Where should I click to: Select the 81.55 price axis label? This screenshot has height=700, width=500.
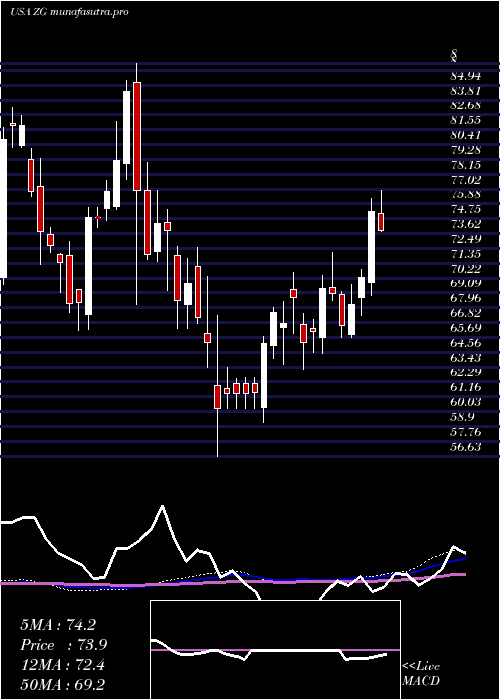click(x=466, y=120)
